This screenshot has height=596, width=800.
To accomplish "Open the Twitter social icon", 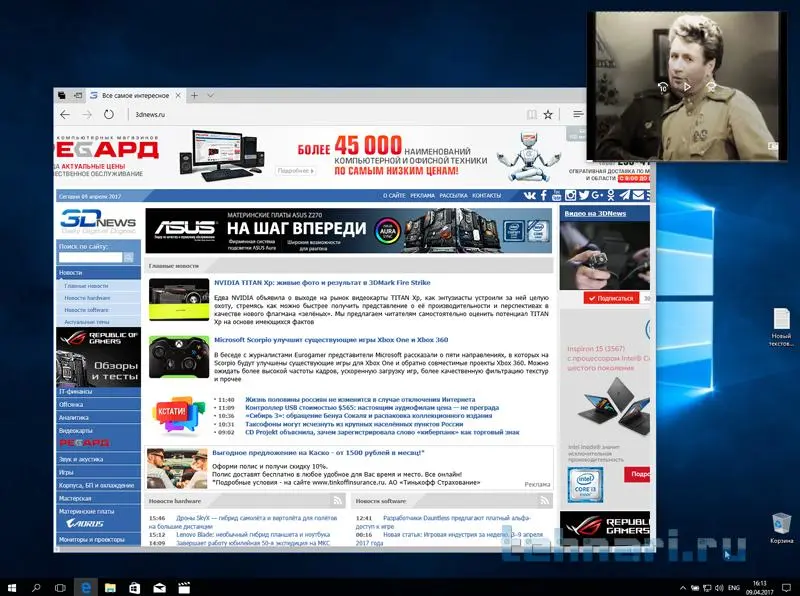I will point(584,195).
